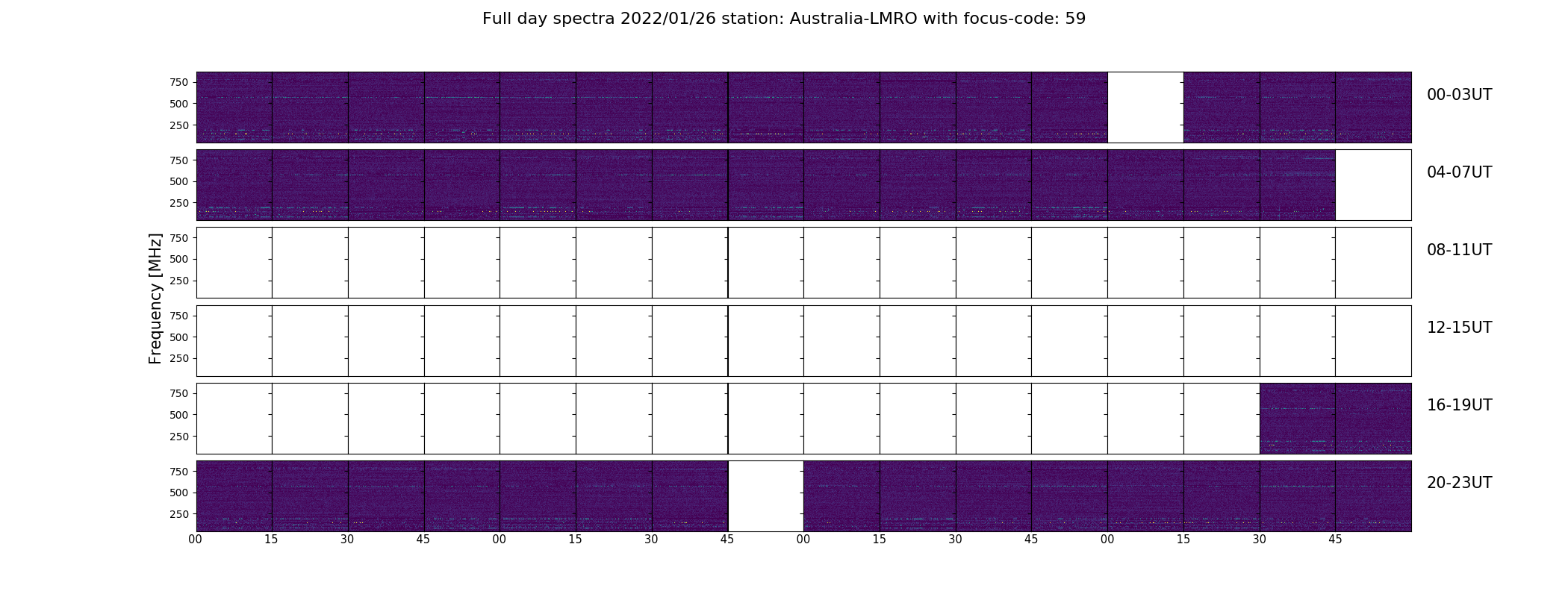Click the 500 tick label in the 08-11UT row
Screen dimensions: 1568x597
coord(179,260)
